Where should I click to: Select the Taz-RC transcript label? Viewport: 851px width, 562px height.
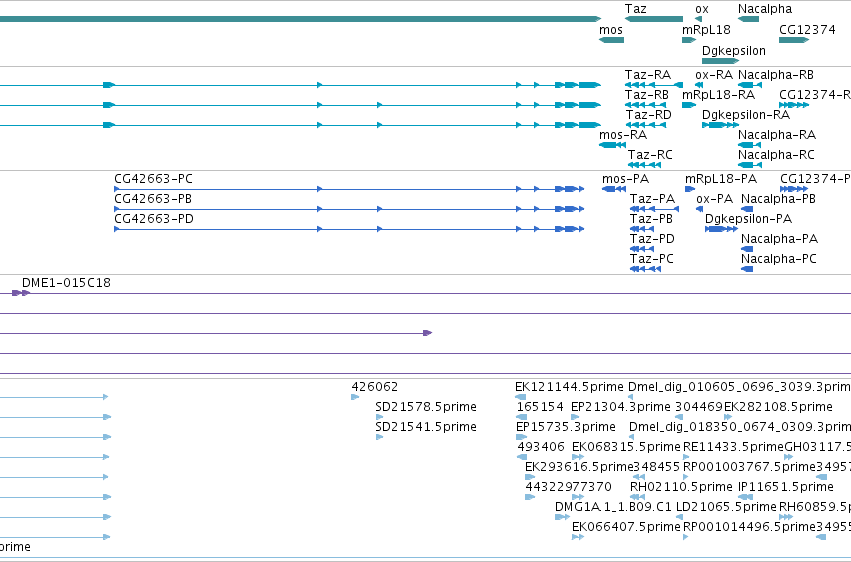tap(650, 155)
